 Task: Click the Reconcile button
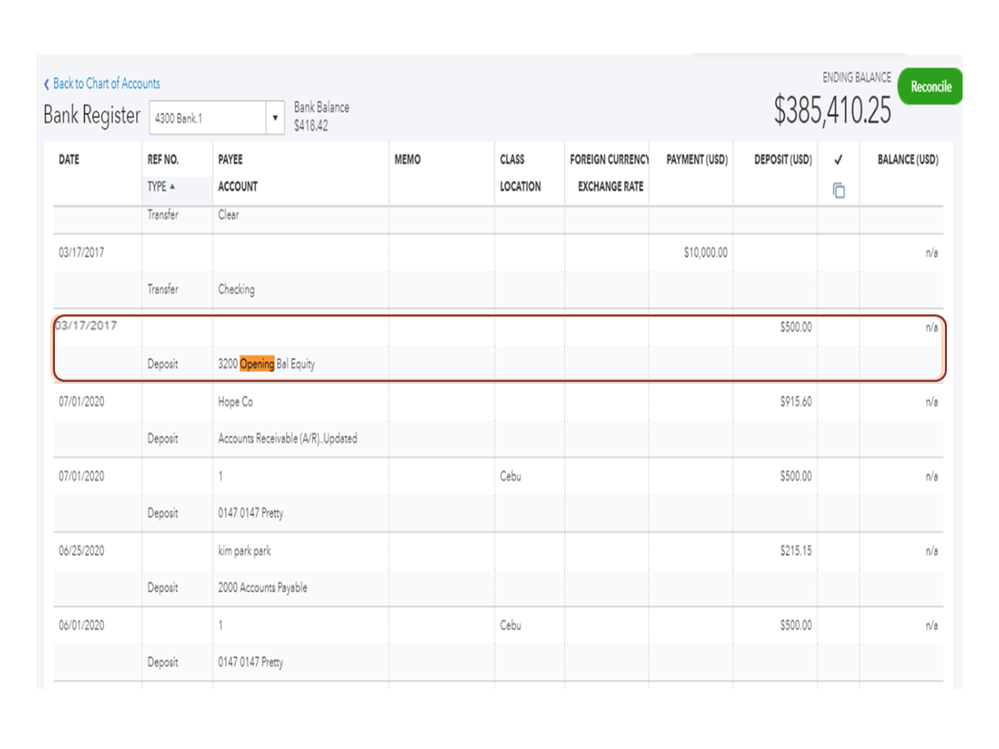point(930,87)
